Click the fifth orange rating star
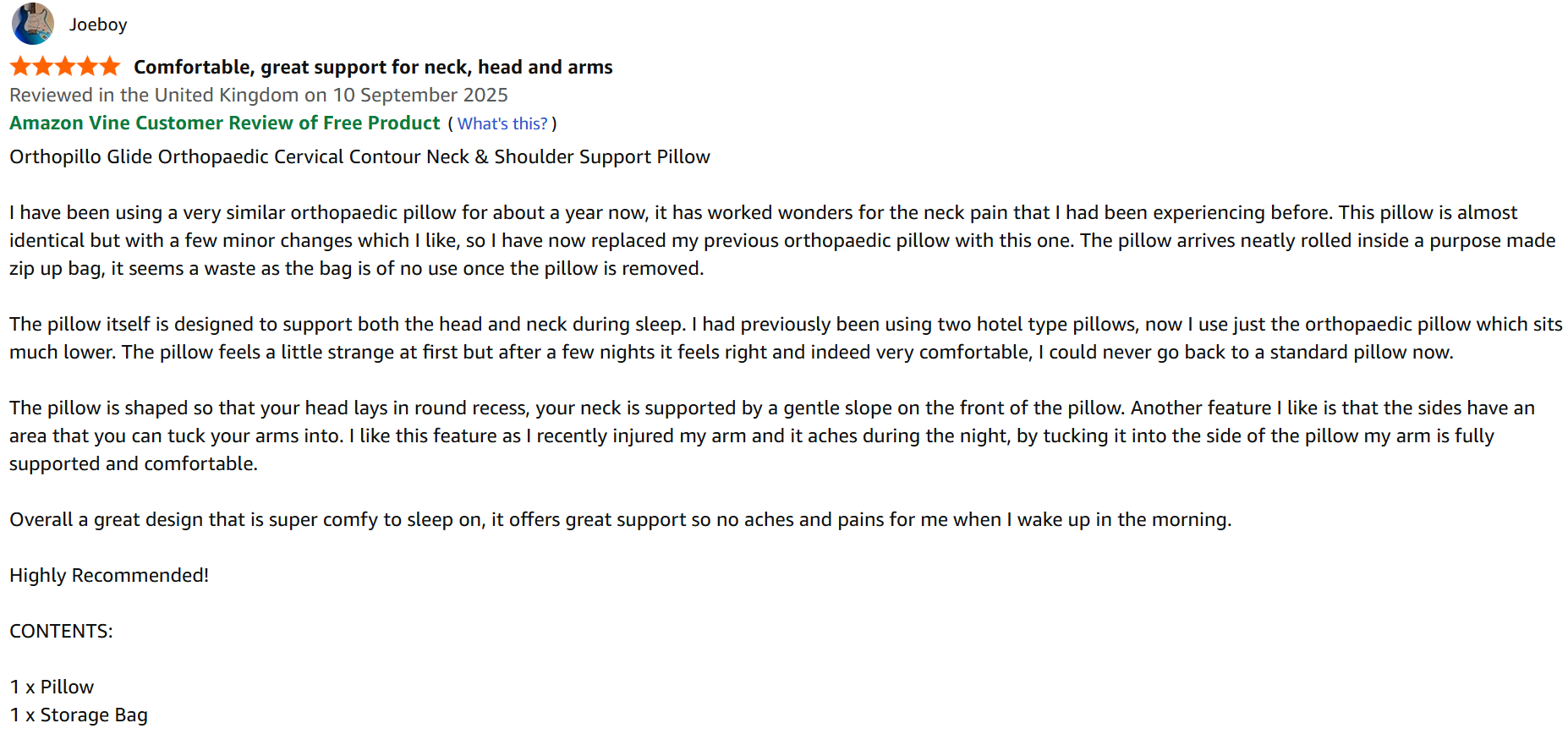Image resolution: width=1568 pixels, height=734 pixels. [110, 66]
